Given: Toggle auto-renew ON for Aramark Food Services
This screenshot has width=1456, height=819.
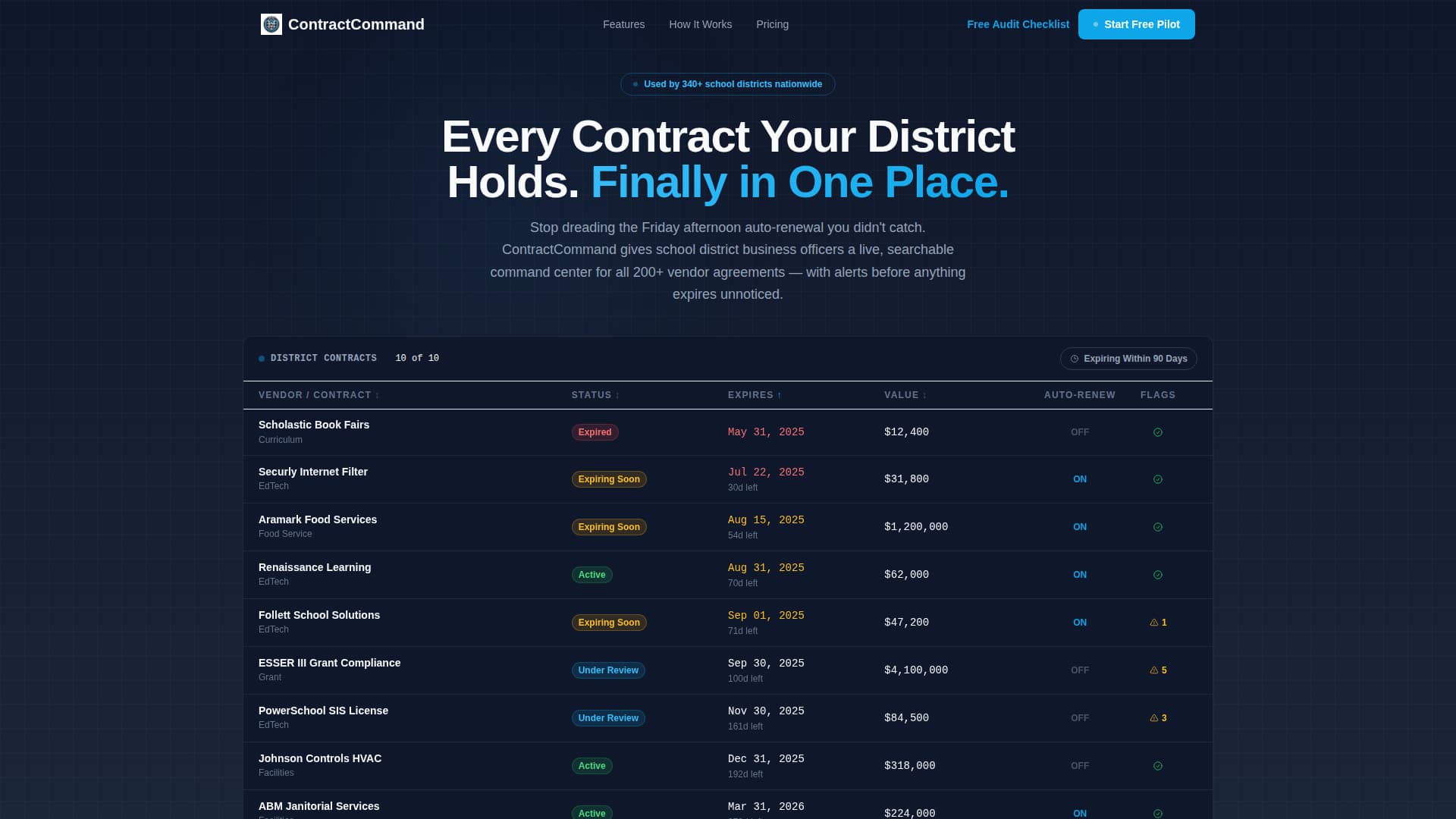Looking at the screenshot, I should pyautogui.click(x=1079, y=527).
